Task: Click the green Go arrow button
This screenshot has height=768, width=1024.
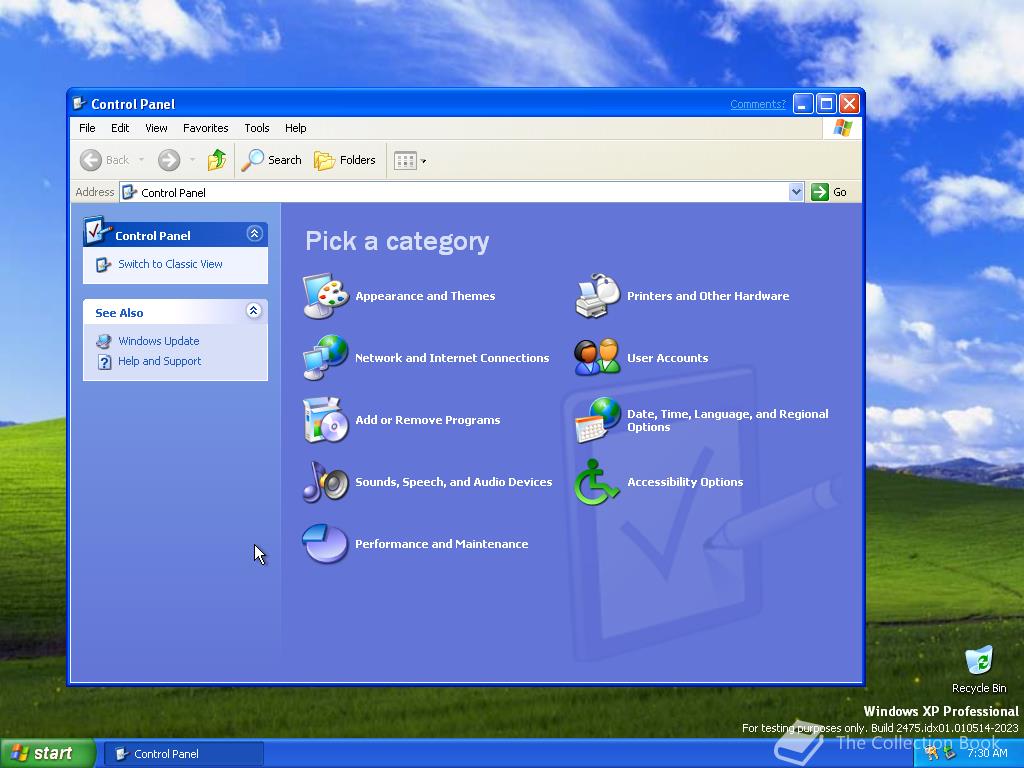Action: pos(820,192)
